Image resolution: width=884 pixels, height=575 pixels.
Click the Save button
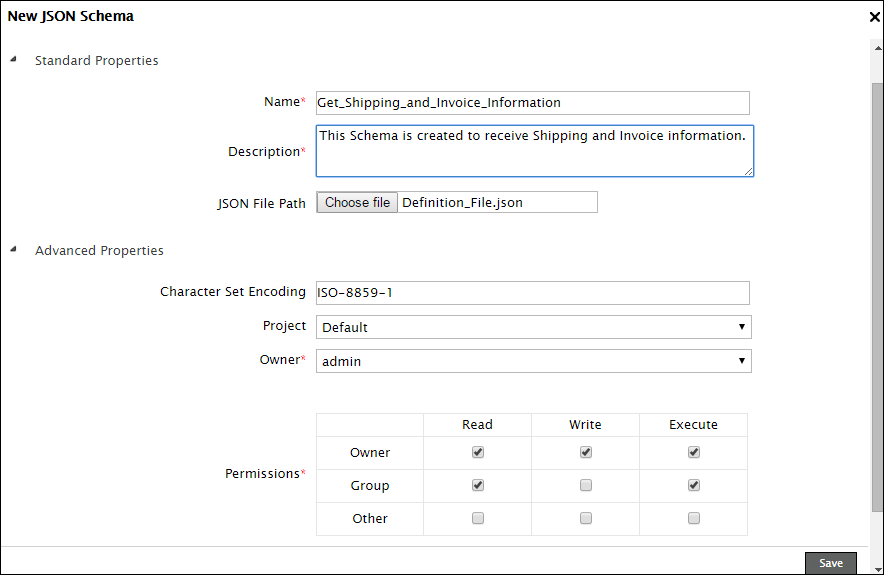click(830, 563)
